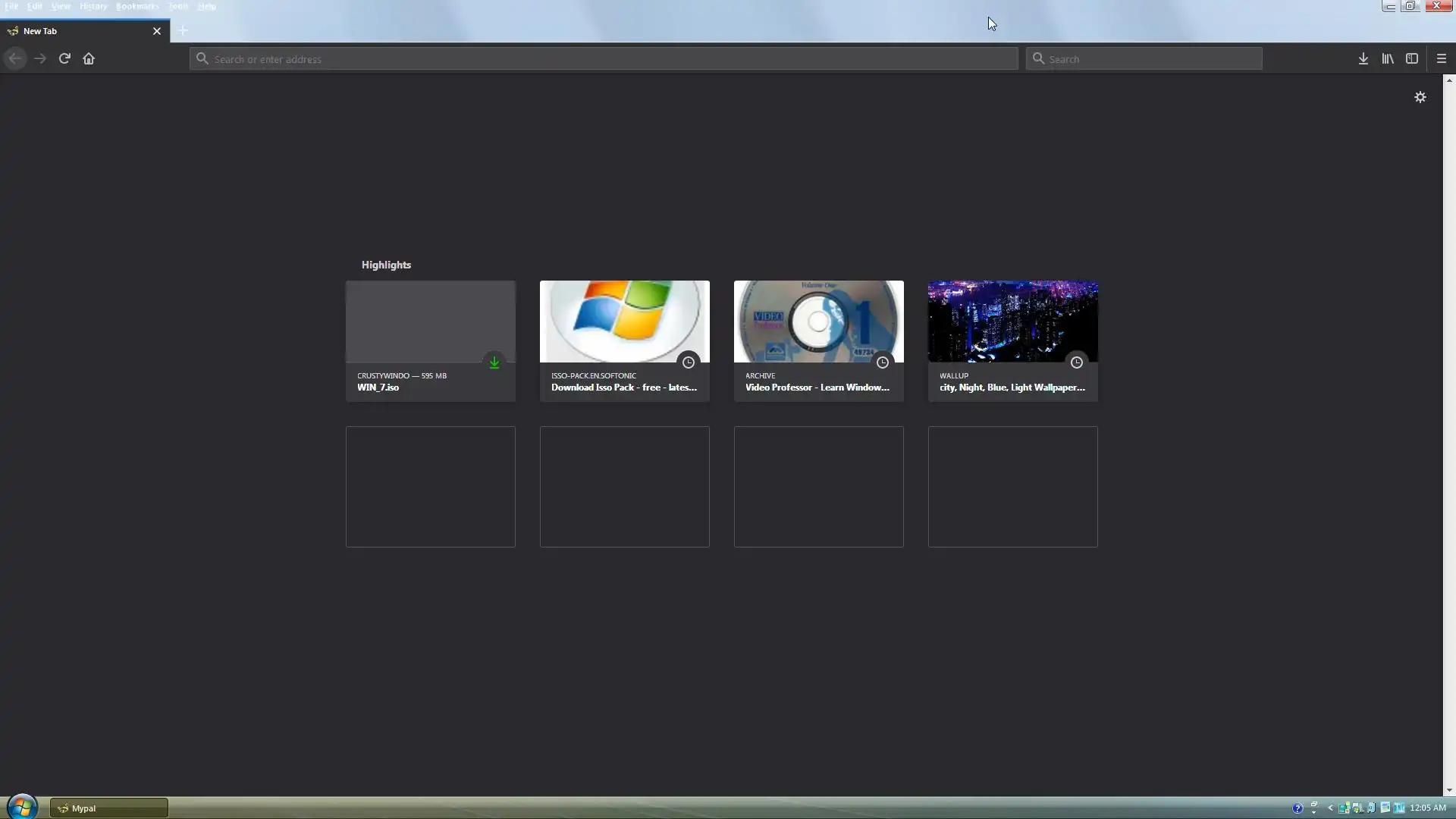Select the New Tab tab
Image resolution: width=1456 pixels, height=819 pixels.
pyautogui.click(x=76, y=31)
